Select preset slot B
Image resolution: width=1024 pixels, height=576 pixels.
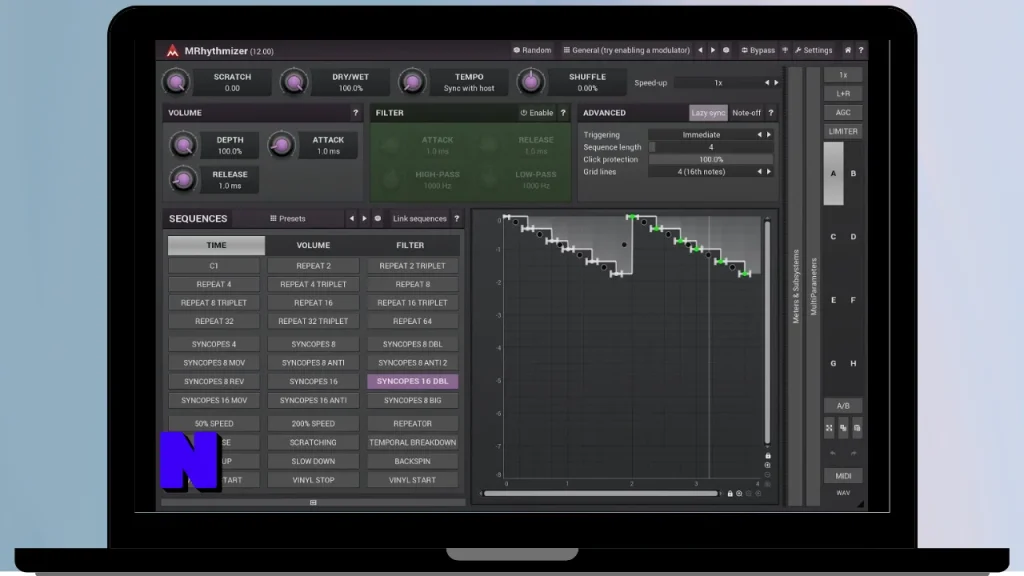point(853,174)
